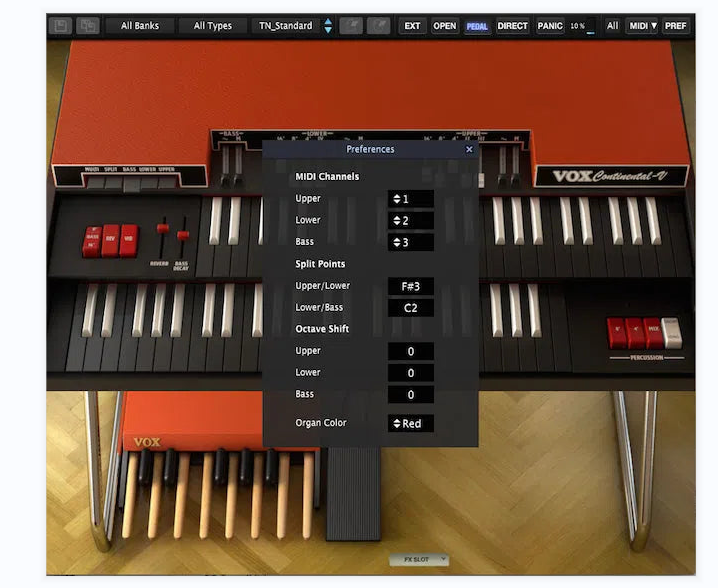Click the Lower/Bass split point C2 field
Image resolution: width=718 pixels, height=588 pixels.
tap(410, 308)
